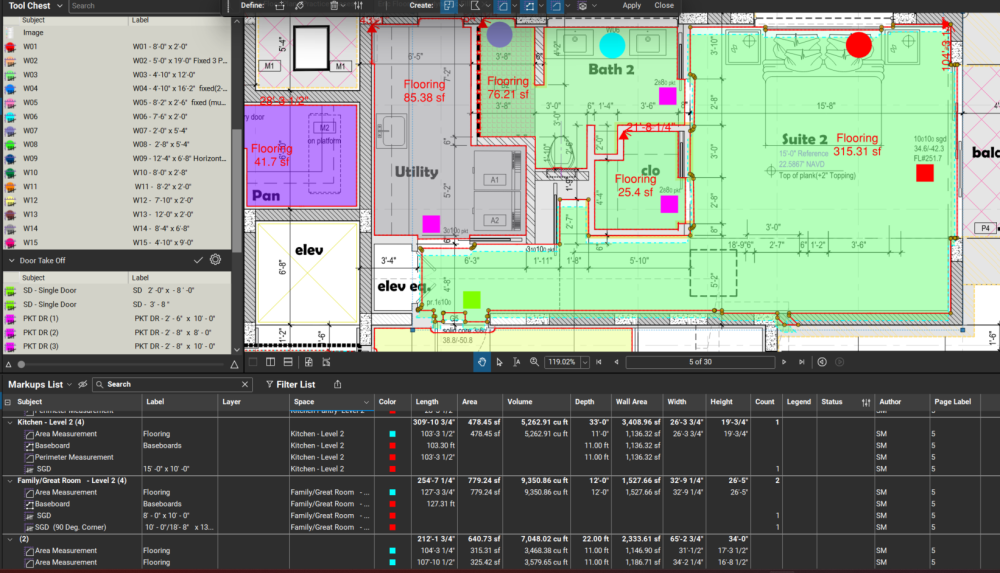Click the Create polygon shape icon
The width and height of the screenshot is (1000, 573).
coord(475,6)
